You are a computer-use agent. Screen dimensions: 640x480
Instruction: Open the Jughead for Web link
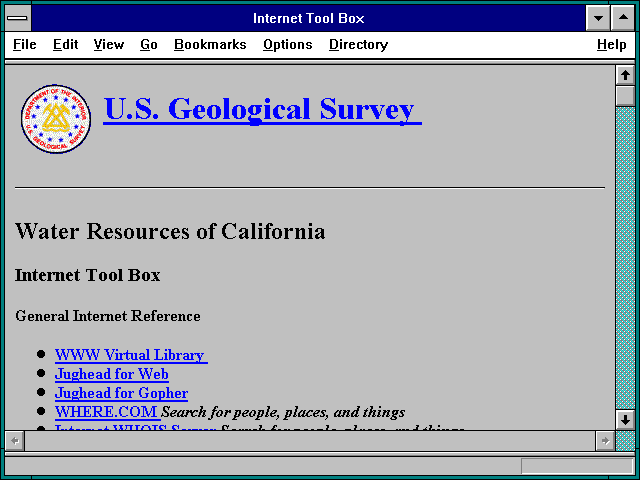[112, 374]
